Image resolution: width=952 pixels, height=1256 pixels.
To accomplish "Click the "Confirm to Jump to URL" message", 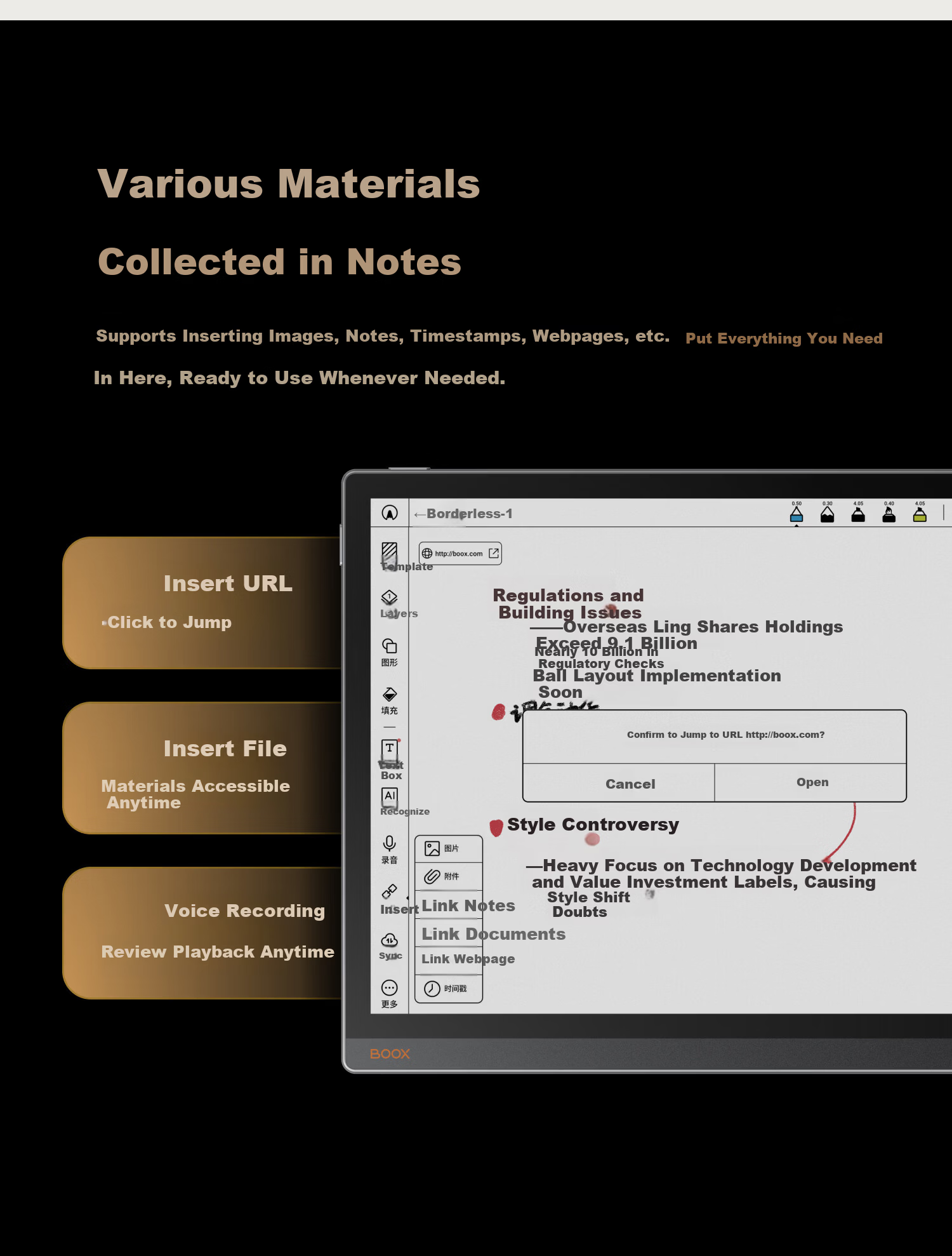I will coord(725,735).
